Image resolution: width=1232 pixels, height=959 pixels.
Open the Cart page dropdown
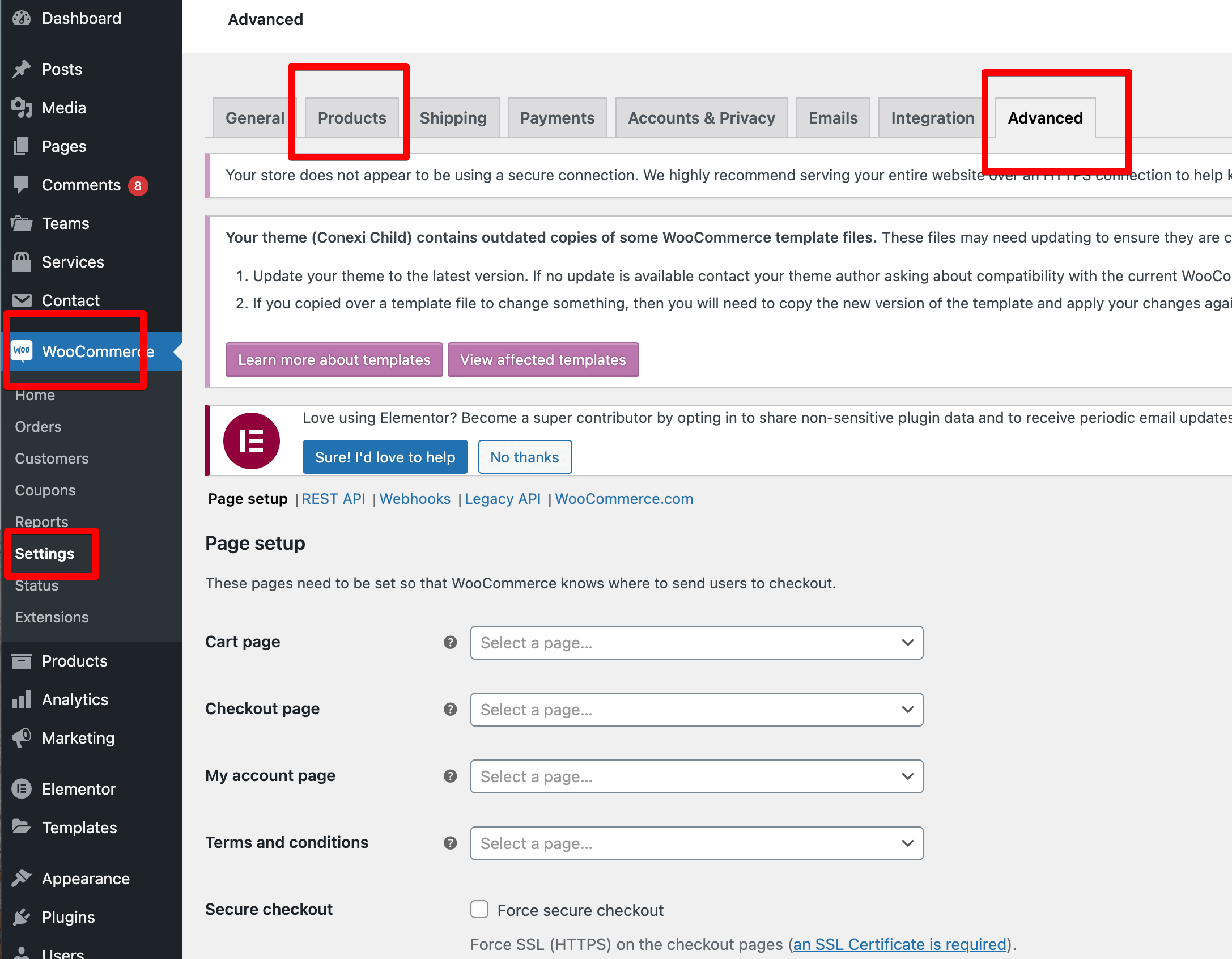click(696, 643)
